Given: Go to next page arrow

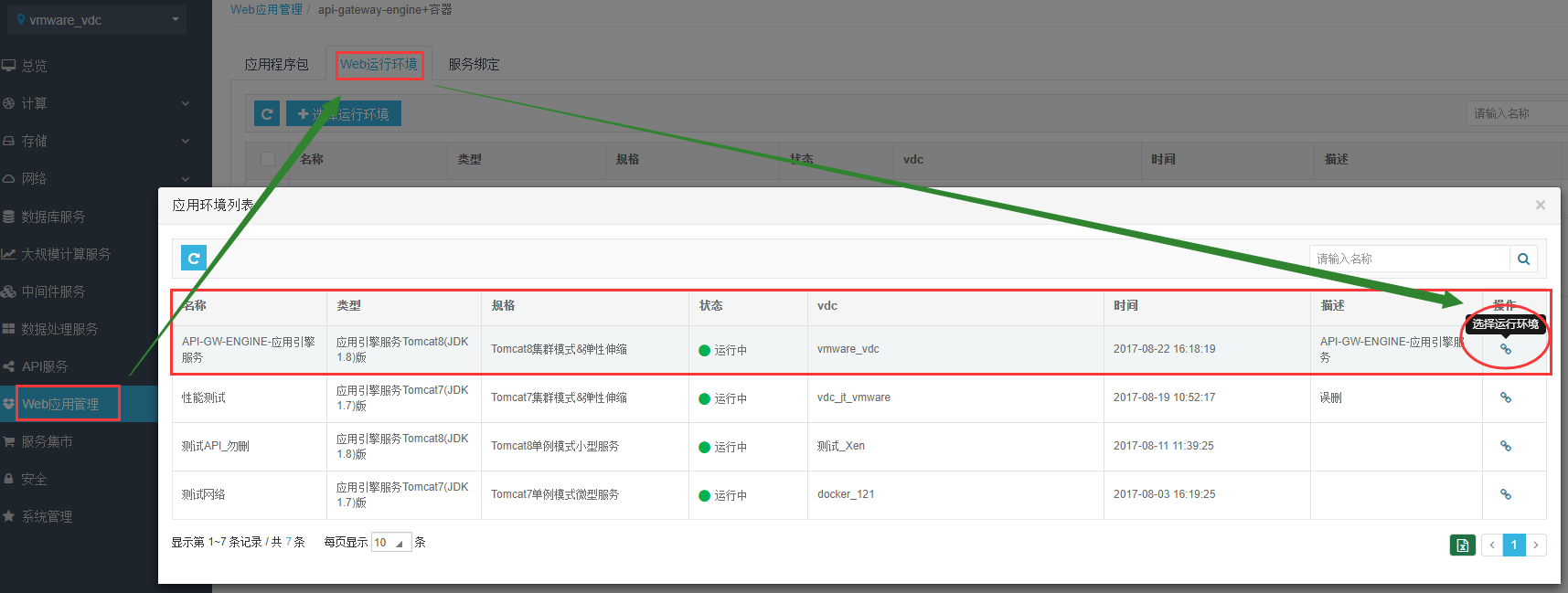Looking at the screenshot, I should [1536, 545].
